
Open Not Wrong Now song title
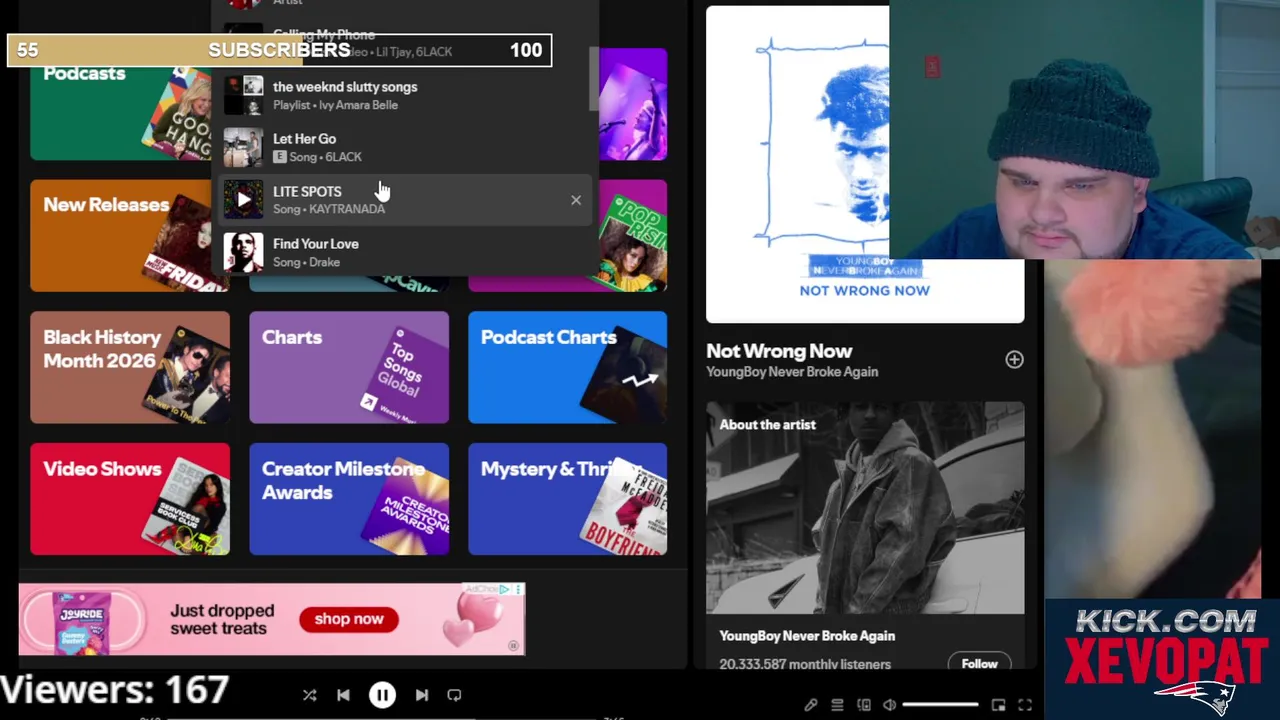779,351
